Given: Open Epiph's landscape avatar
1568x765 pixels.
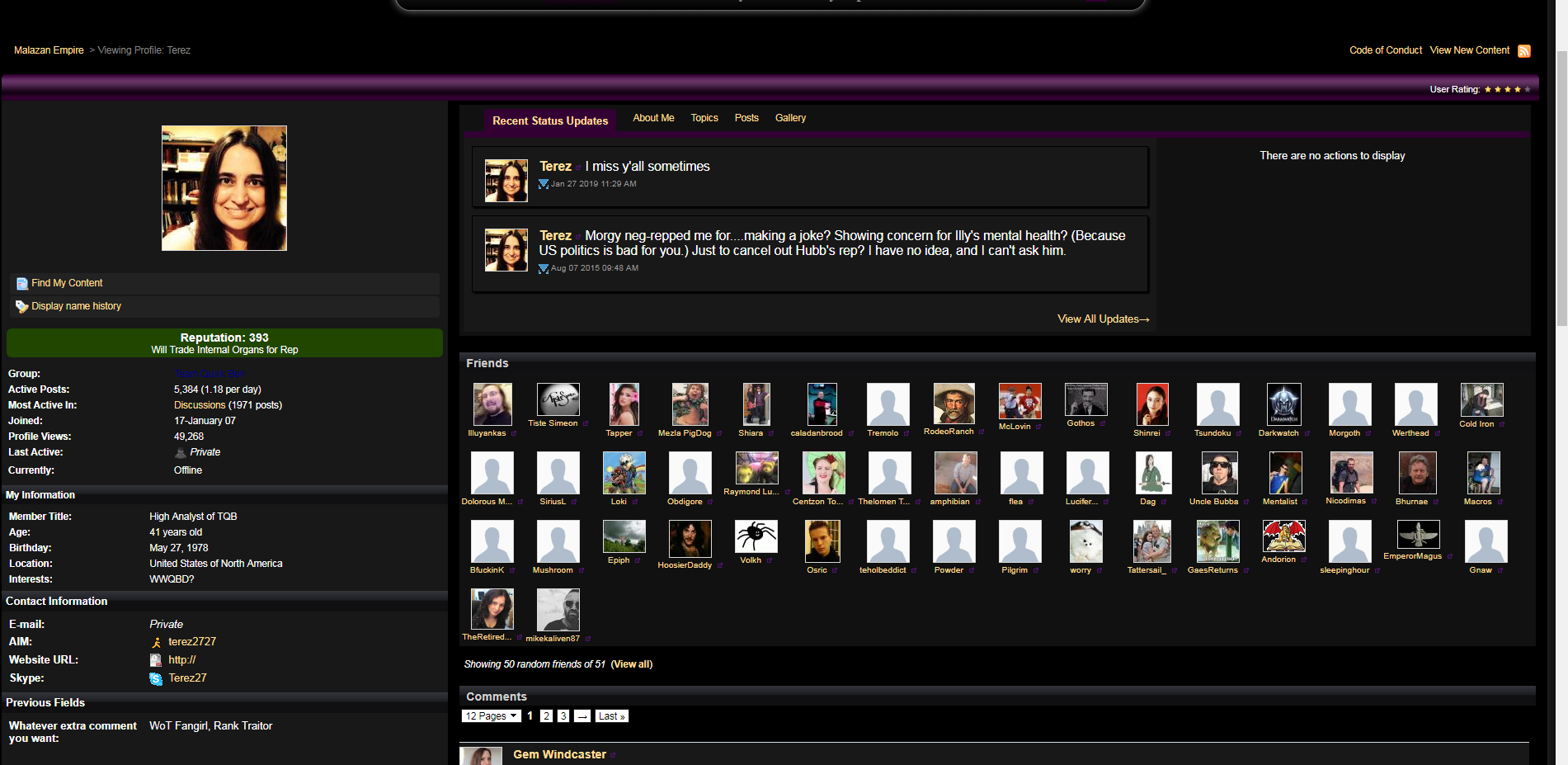Looking at the screenshot, I should tap(624, 536).
